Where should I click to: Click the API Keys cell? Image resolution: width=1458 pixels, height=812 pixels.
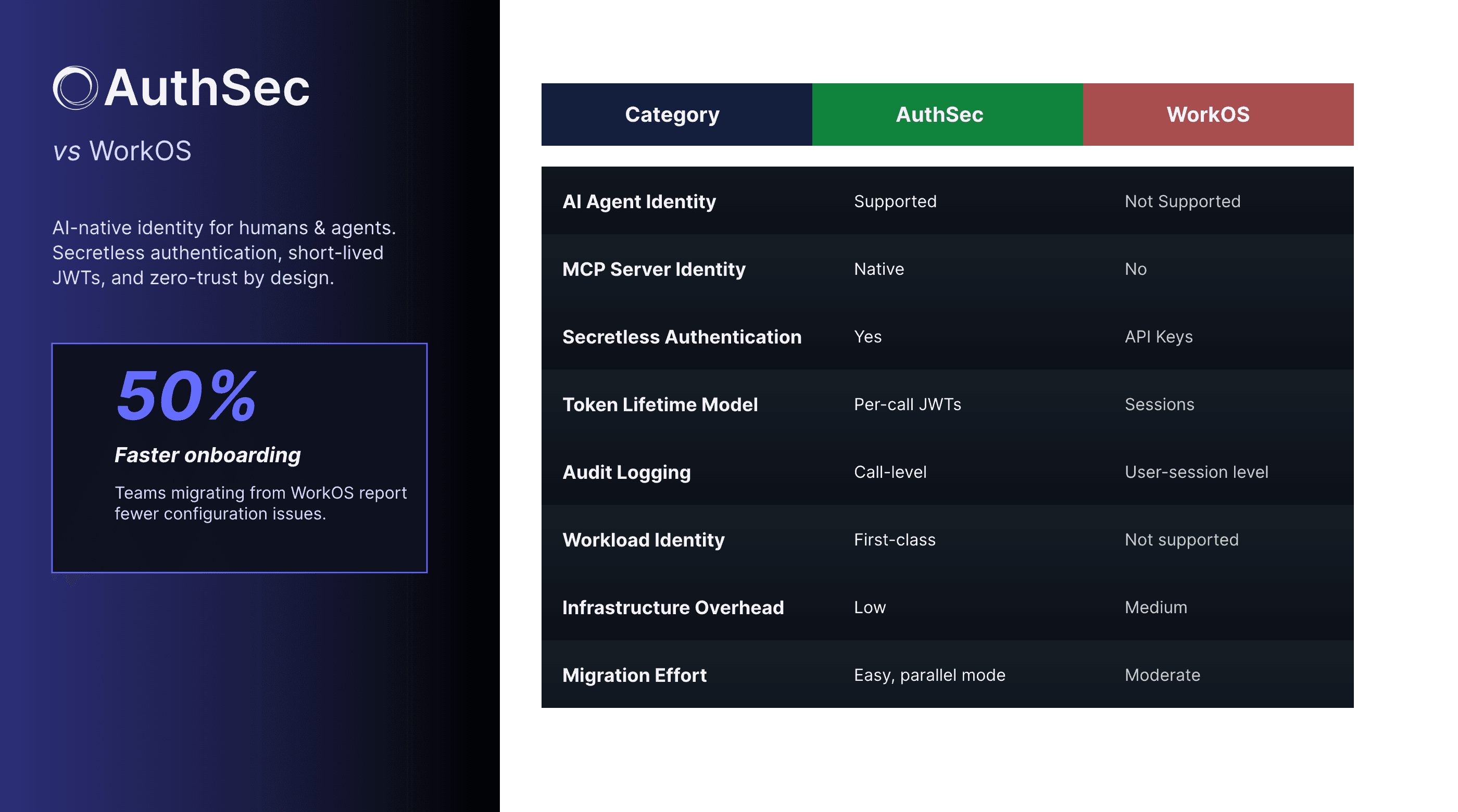pyautogui.click(x=1158, y=337)
